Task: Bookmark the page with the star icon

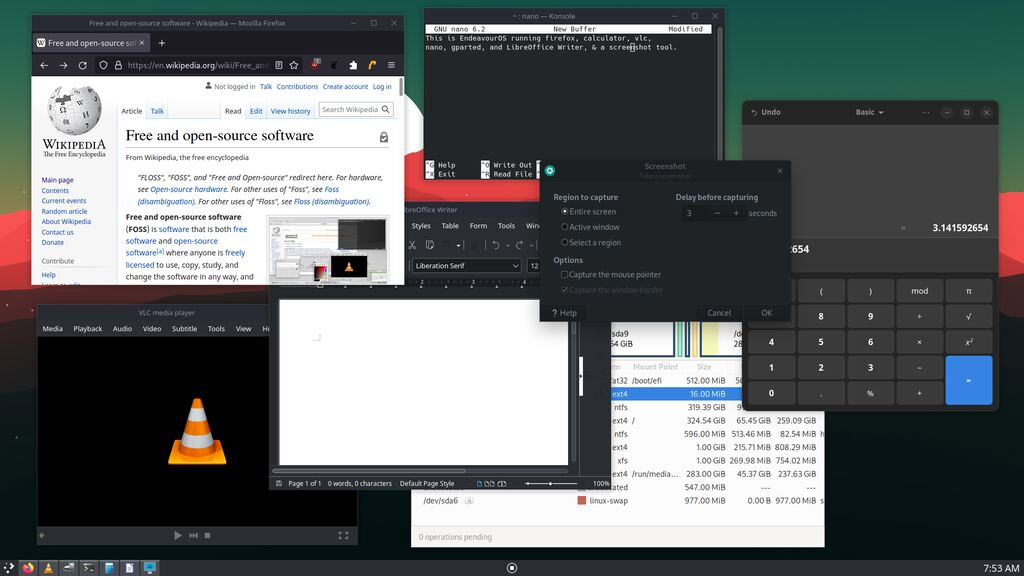Action: (294, 65)
